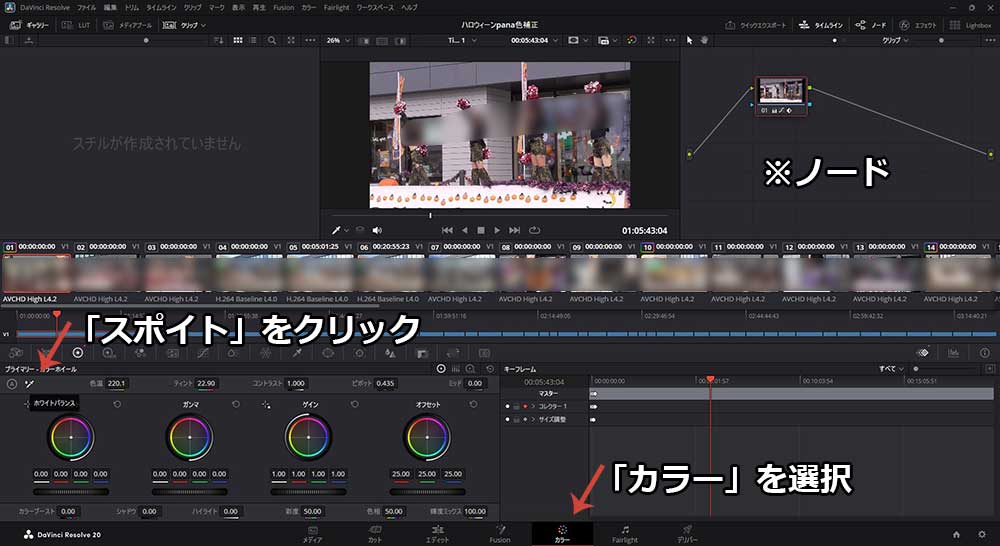Select clip thumbnail 02 in the filmstrip
Image resolution: width=1000 pixels, height=546 pixels.
107,274
